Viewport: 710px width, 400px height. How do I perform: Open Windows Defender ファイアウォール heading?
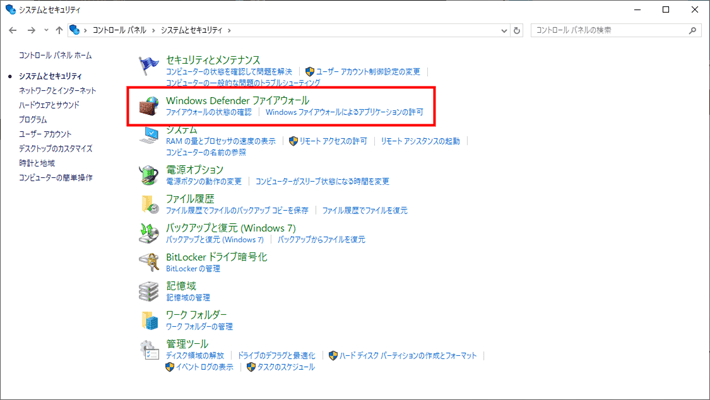tap(237, 100)
